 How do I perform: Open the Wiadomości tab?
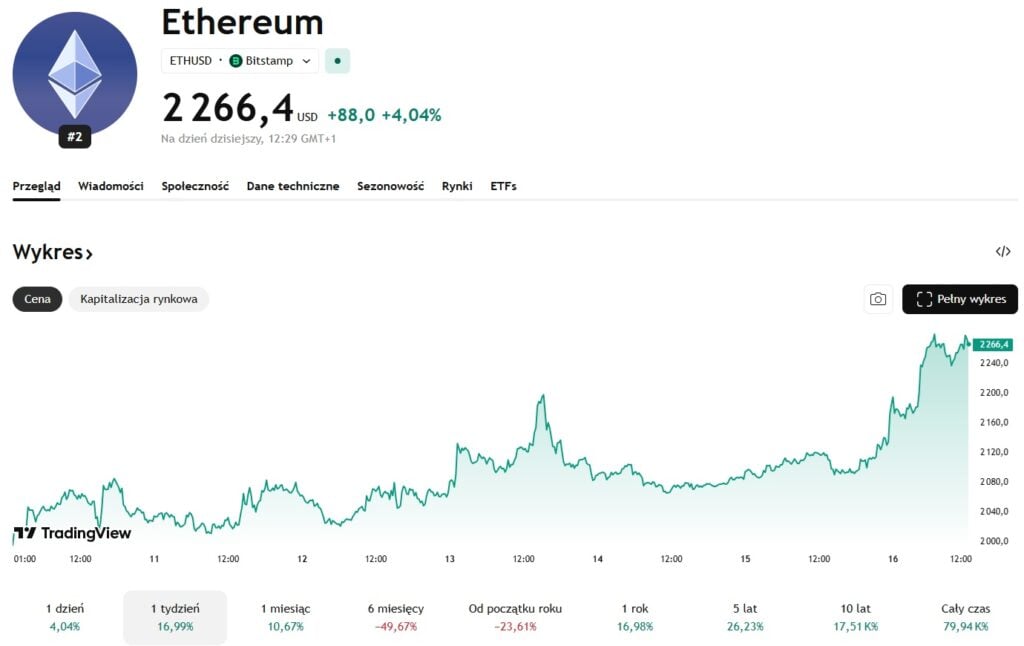[x=111, y=186]
